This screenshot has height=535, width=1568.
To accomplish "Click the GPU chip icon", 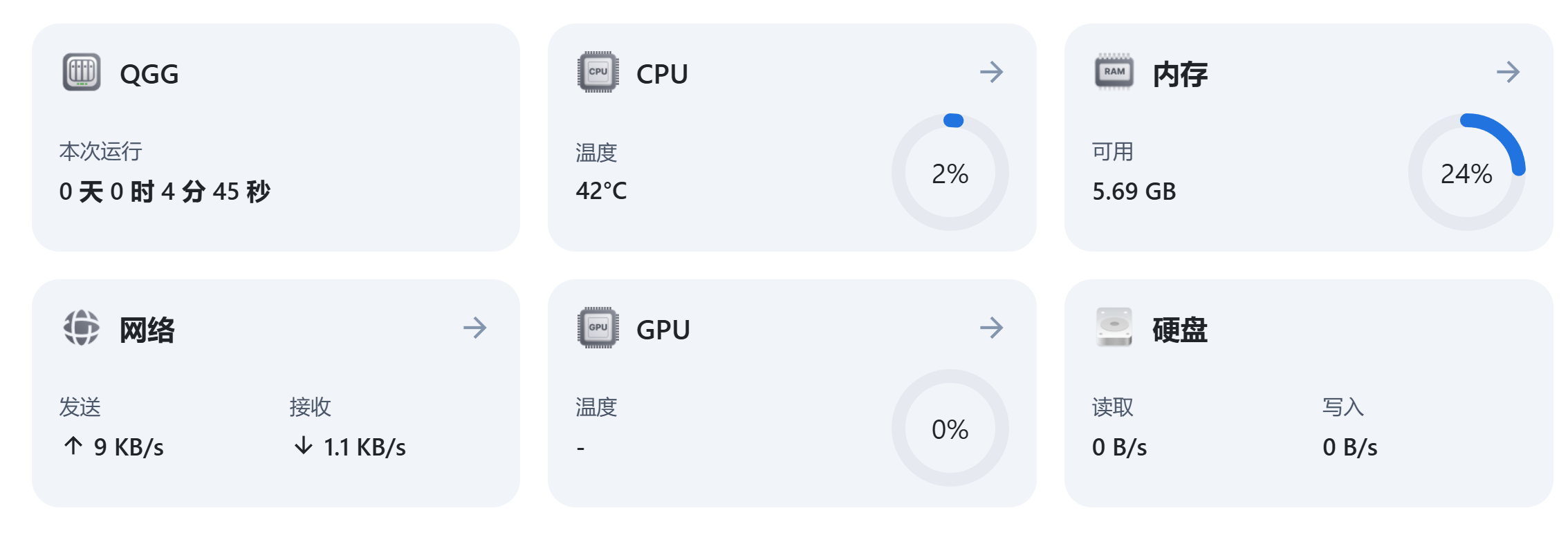I will point(598,328).
